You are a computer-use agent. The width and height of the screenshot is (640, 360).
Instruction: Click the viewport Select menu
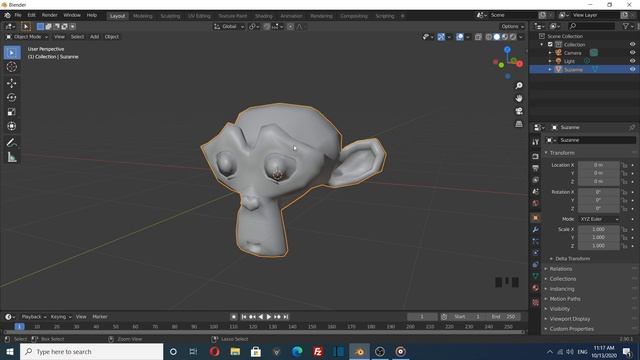(77, 37)
